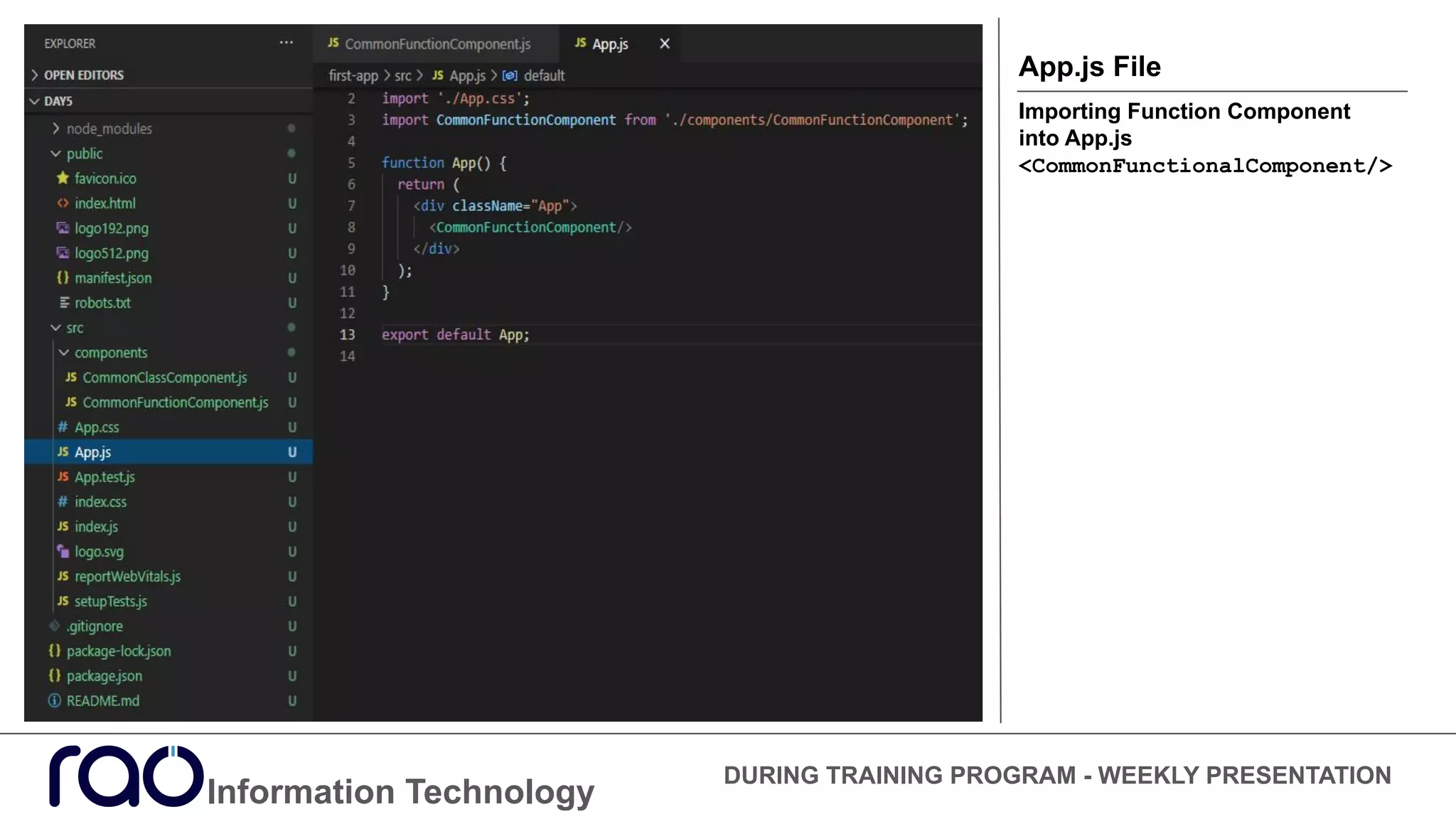1456x819 pixels.
Task: Open App.css in the file tree
Action: click(x=97, y=427)
